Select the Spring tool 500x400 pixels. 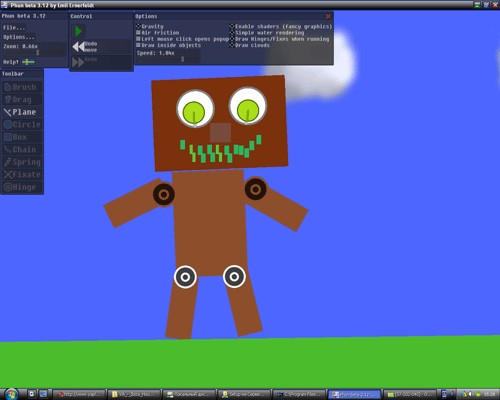coord(22,162)
